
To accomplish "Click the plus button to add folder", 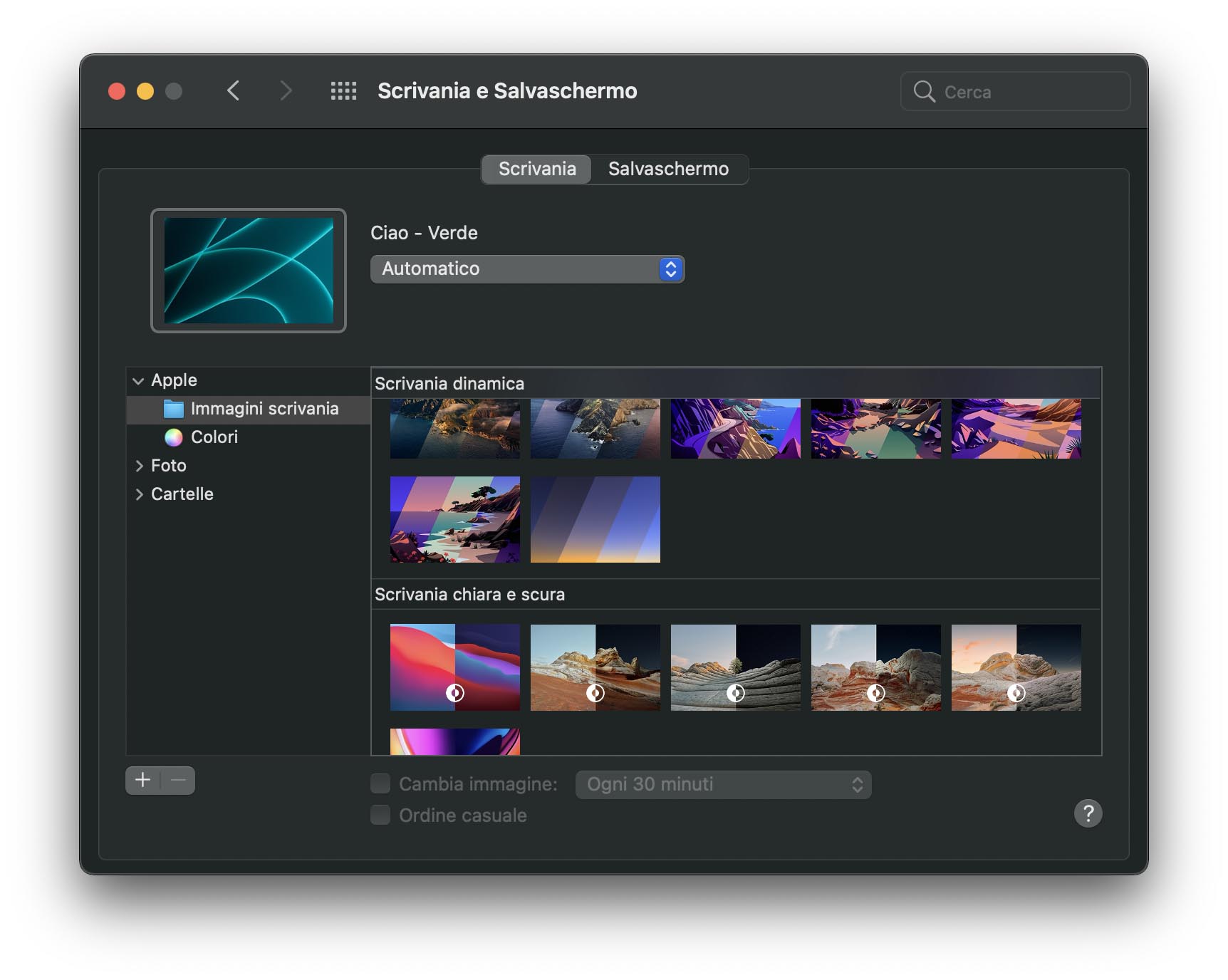I will click(143, 781).
